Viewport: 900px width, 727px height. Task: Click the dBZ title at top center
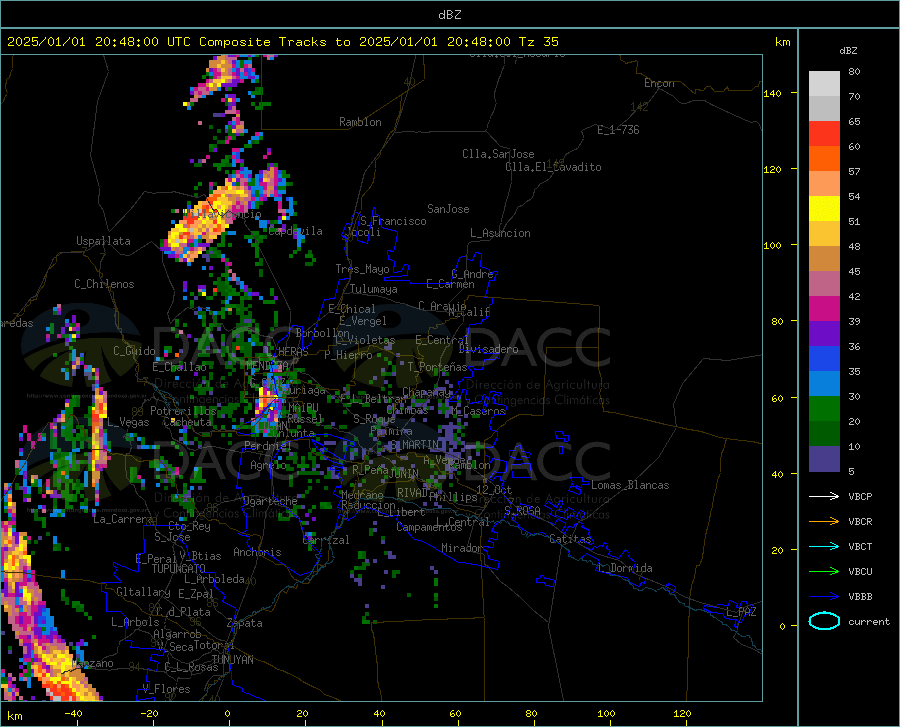pyautogui.click(x=449, y=15)
